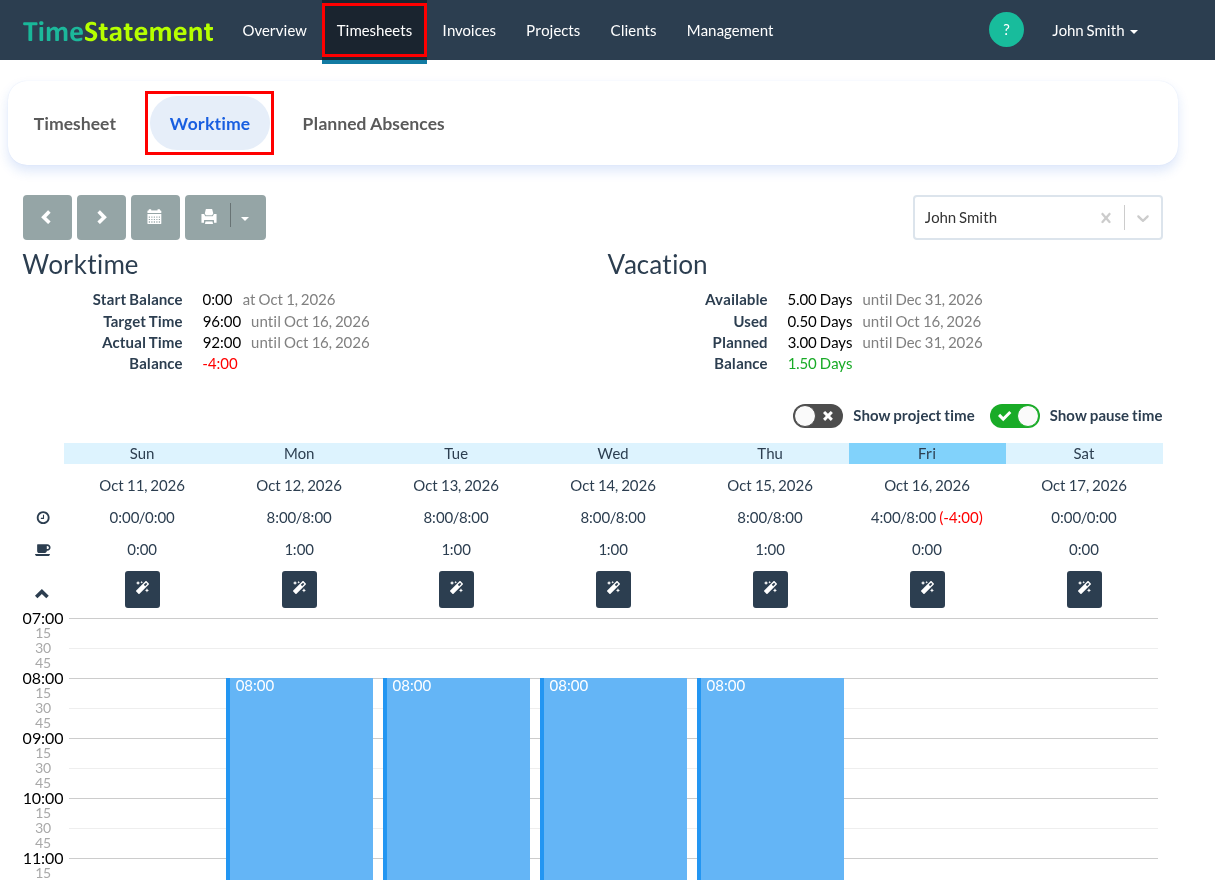This screenshot has height=880, width=1215.
Task: Open the calendar date picker
Action: (155, 217)
